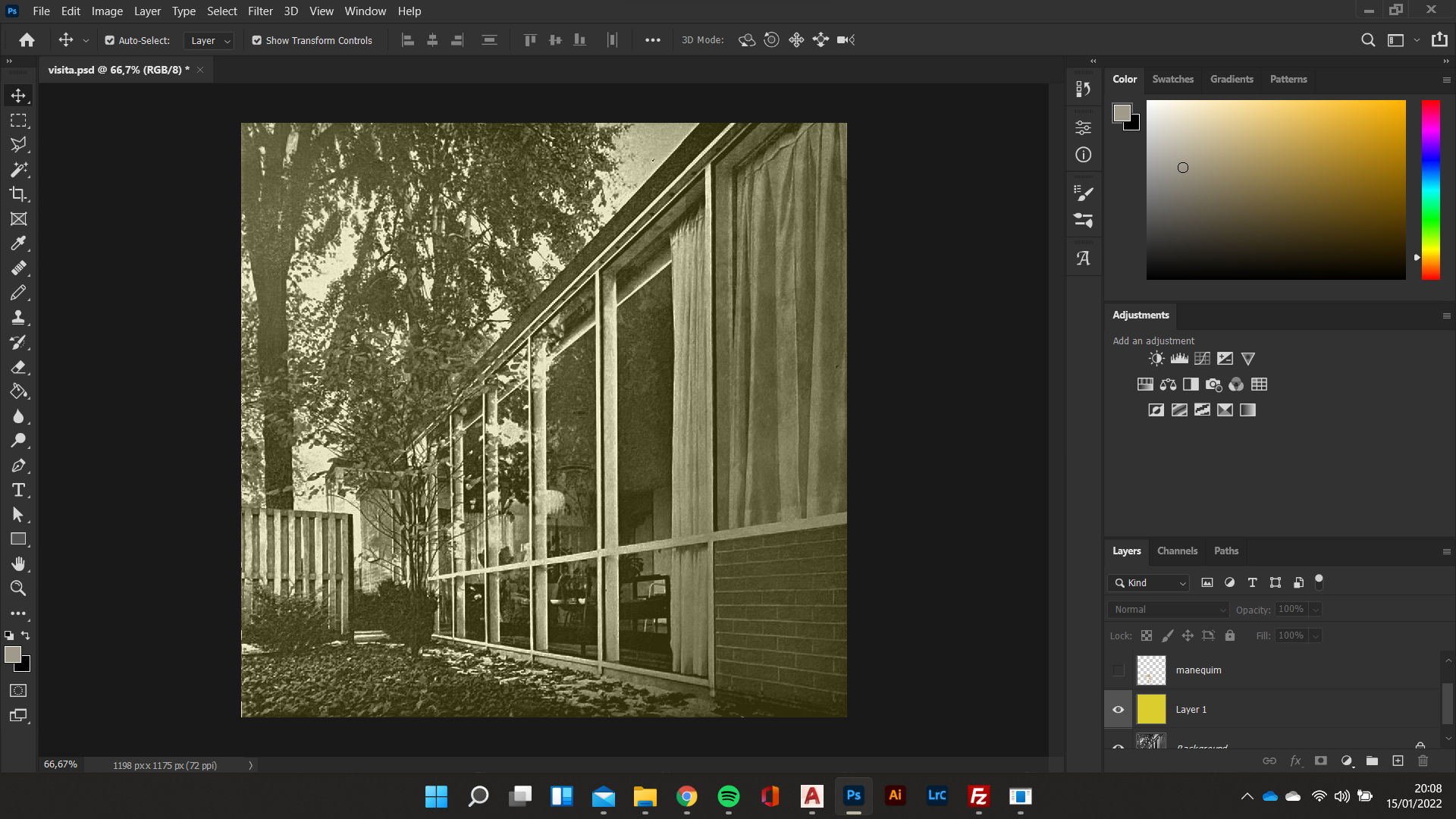
Task: Select the Hand tool
Action: 18,564
